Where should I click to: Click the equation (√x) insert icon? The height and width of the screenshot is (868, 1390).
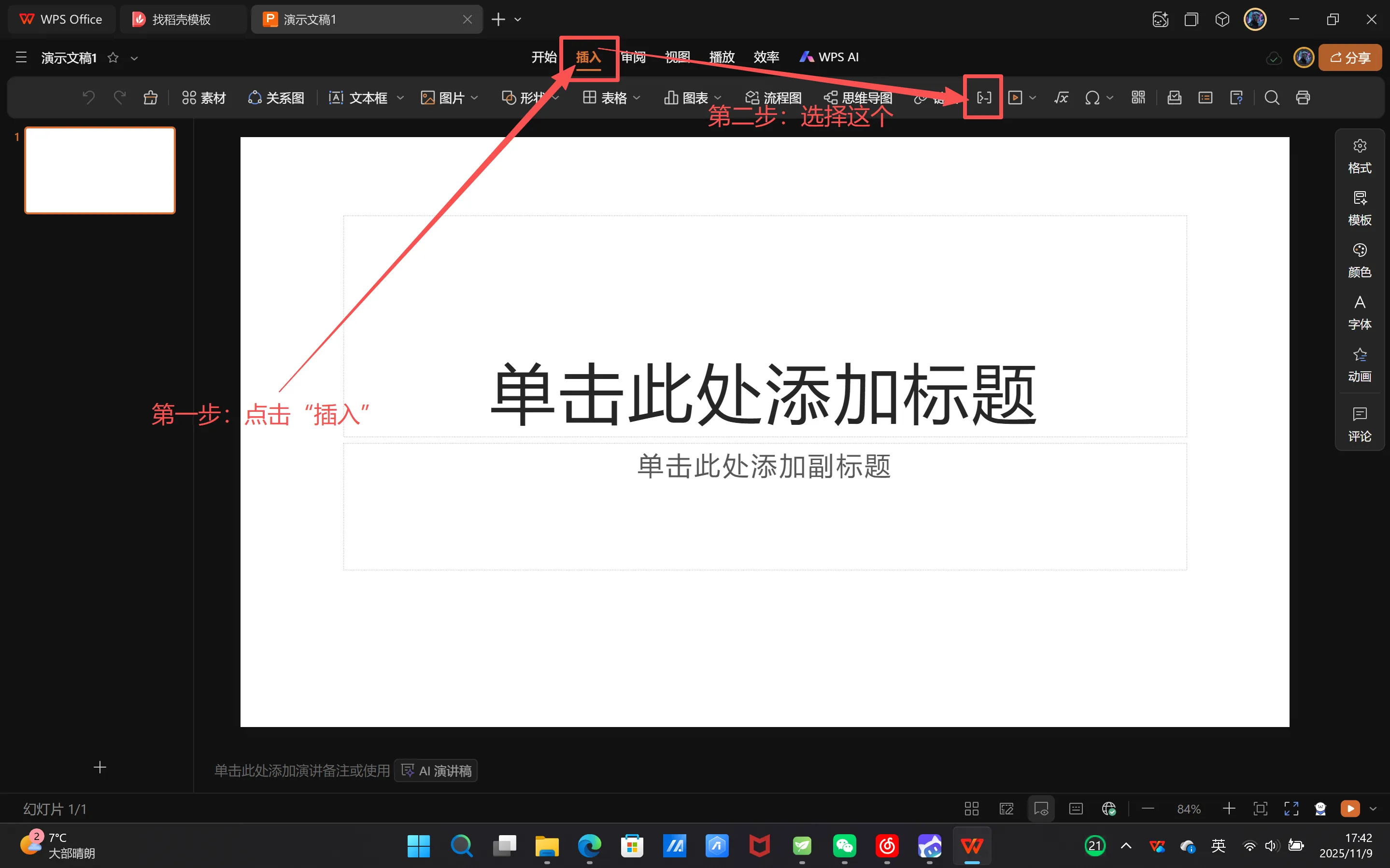1061,98
